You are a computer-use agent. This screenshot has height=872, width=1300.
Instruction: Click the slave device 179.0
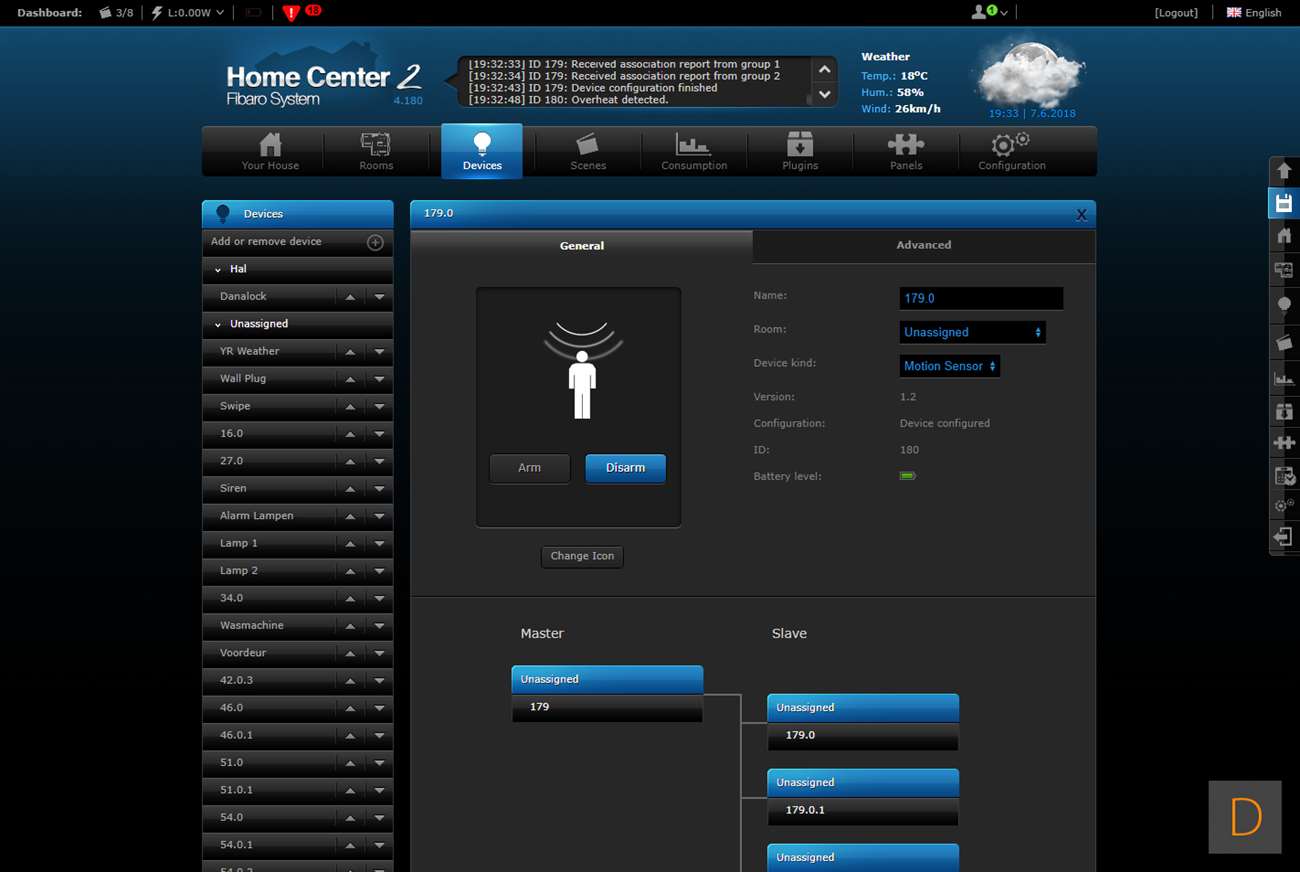(863, 735)
